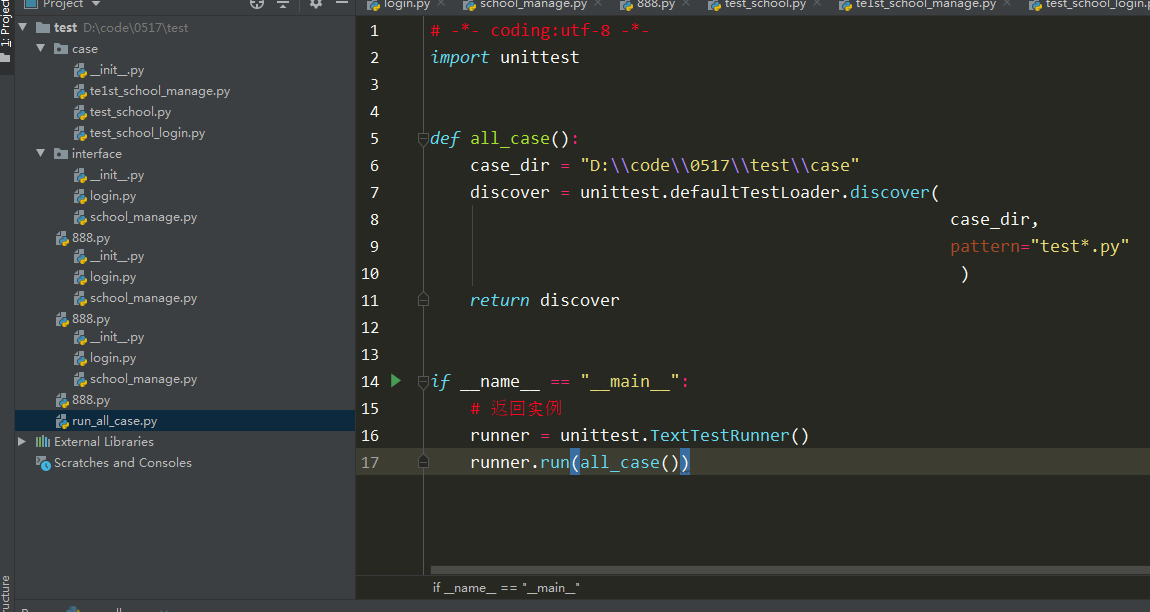The width and height of the screenshot is (1150, 612).
Task: Click line number 7 in the gutter
Action: point(374,192)
